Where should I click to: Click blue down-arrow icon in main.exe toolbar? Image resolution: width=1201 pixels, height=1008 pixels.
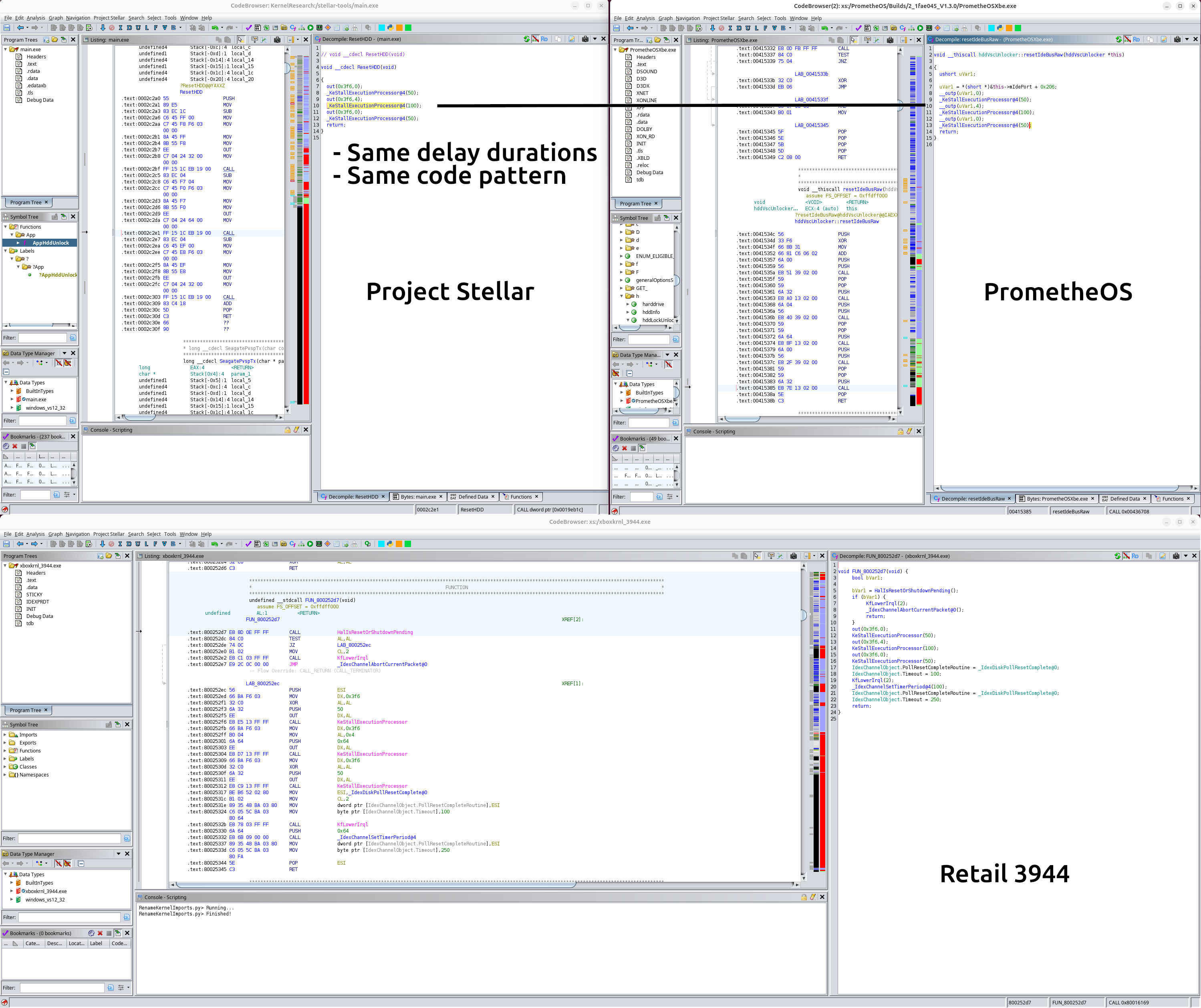103,28
